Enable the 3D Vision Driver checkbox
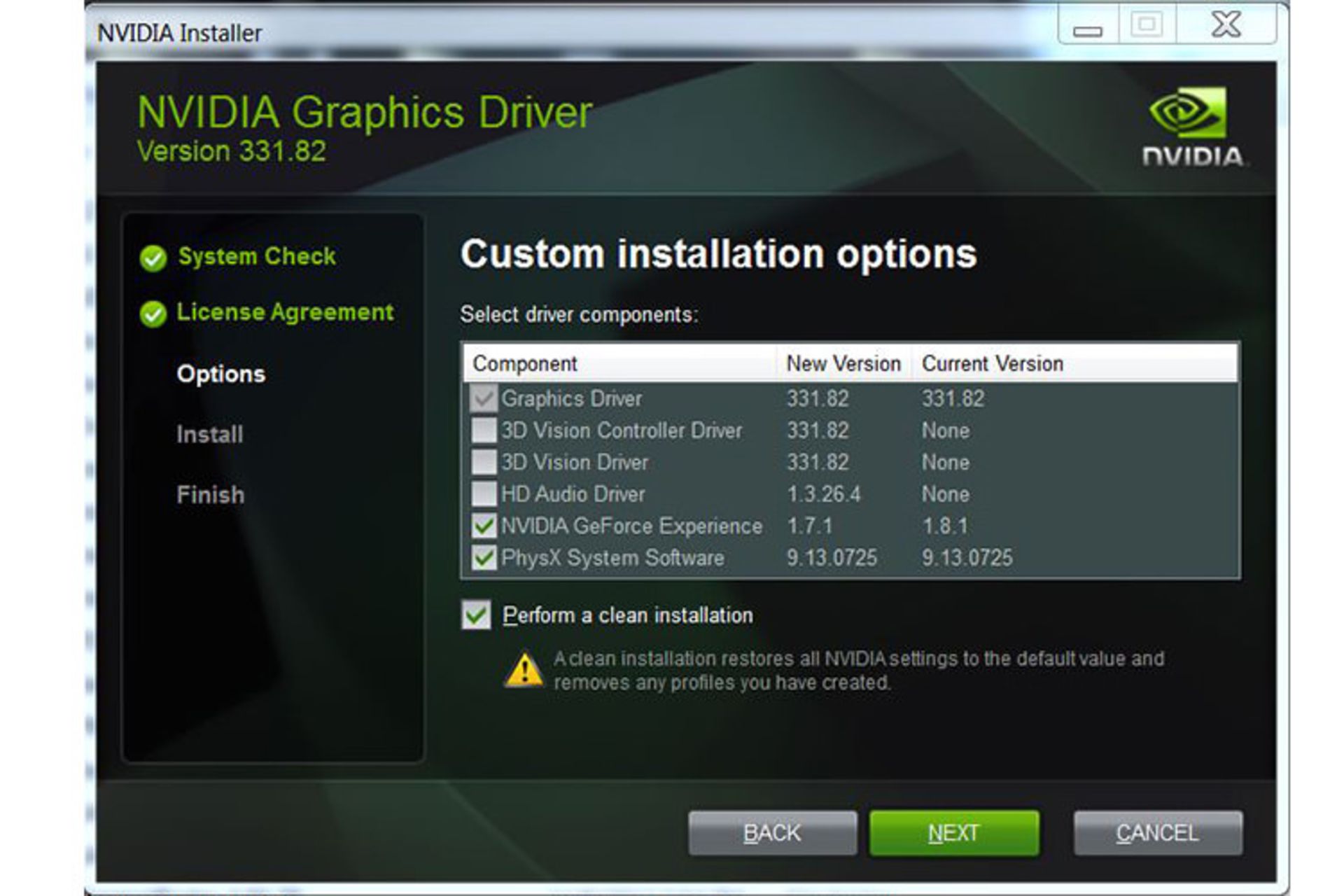Viewport: 1344px width, 896px height. point(484,462)
